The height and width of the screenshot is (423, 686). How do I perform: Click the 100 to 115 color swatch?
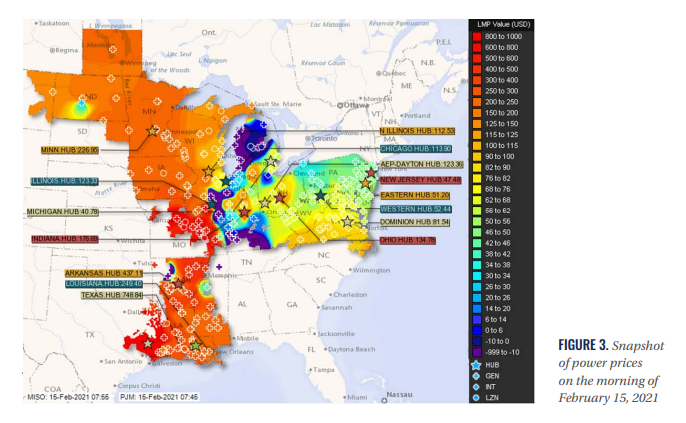[x=476, y=146]
